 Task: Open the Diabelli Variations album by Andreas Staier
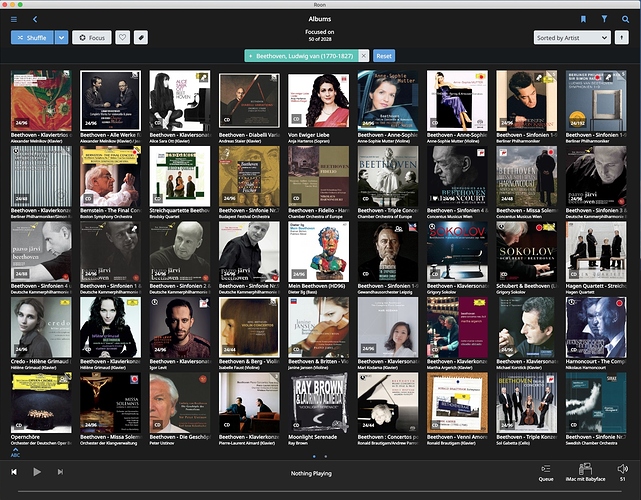249,101
